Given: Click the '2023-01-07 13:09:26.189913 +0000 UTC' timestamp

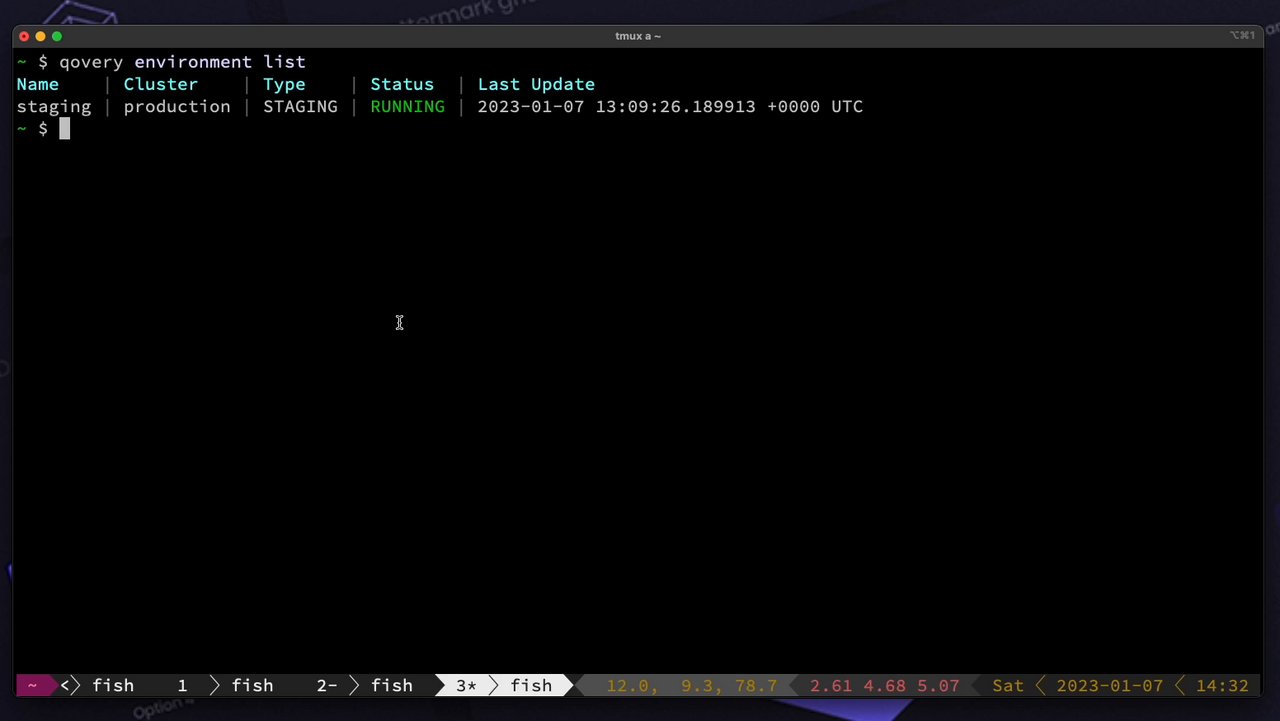Looking at the screenshot, I should point(670,107).
